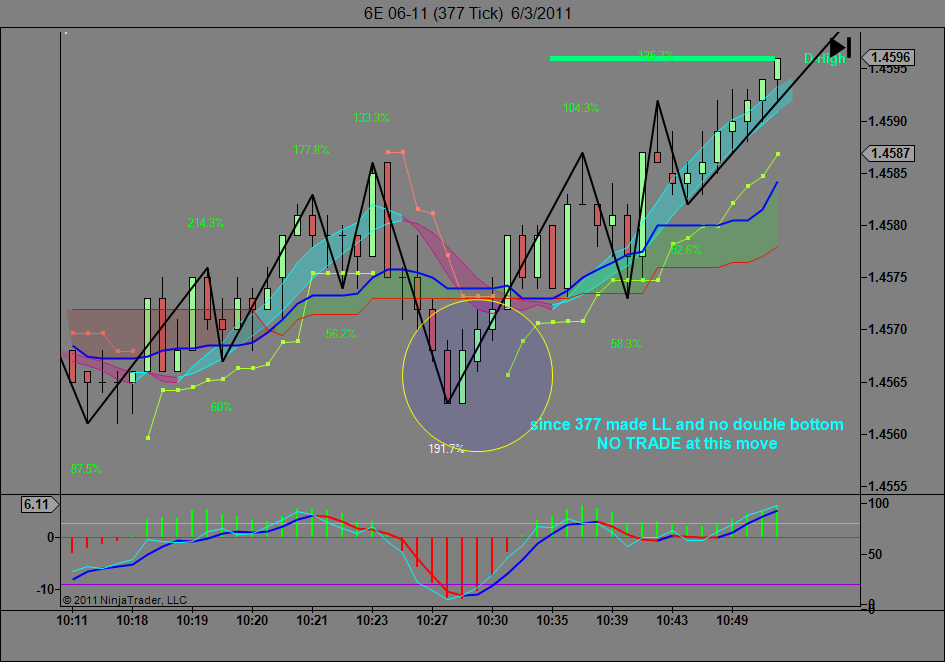Select the purple lower threshold line in indicator
945x662 pixels.
pyautogui.click(x=460, y=584)
